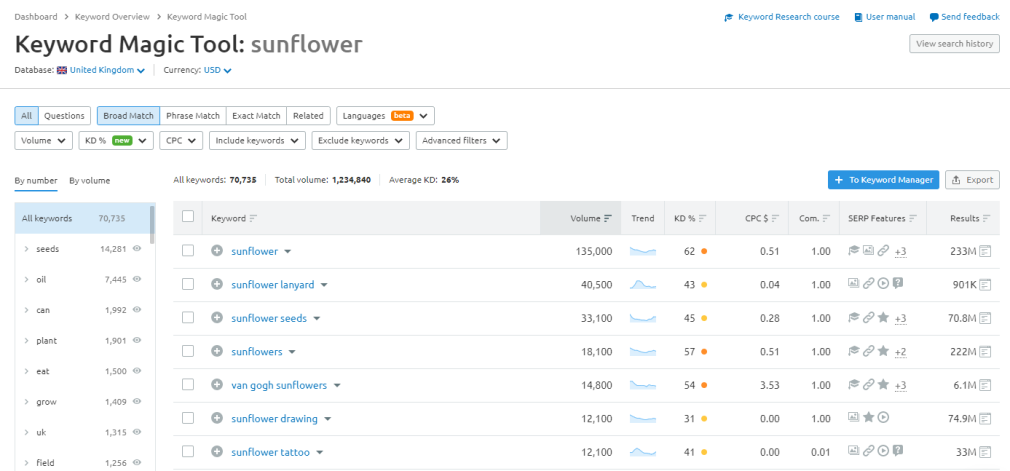Viewport: 1010px width, 471px height.
Task: Go to Dashboard breadcrumb
Action: [x=36, y=17]
